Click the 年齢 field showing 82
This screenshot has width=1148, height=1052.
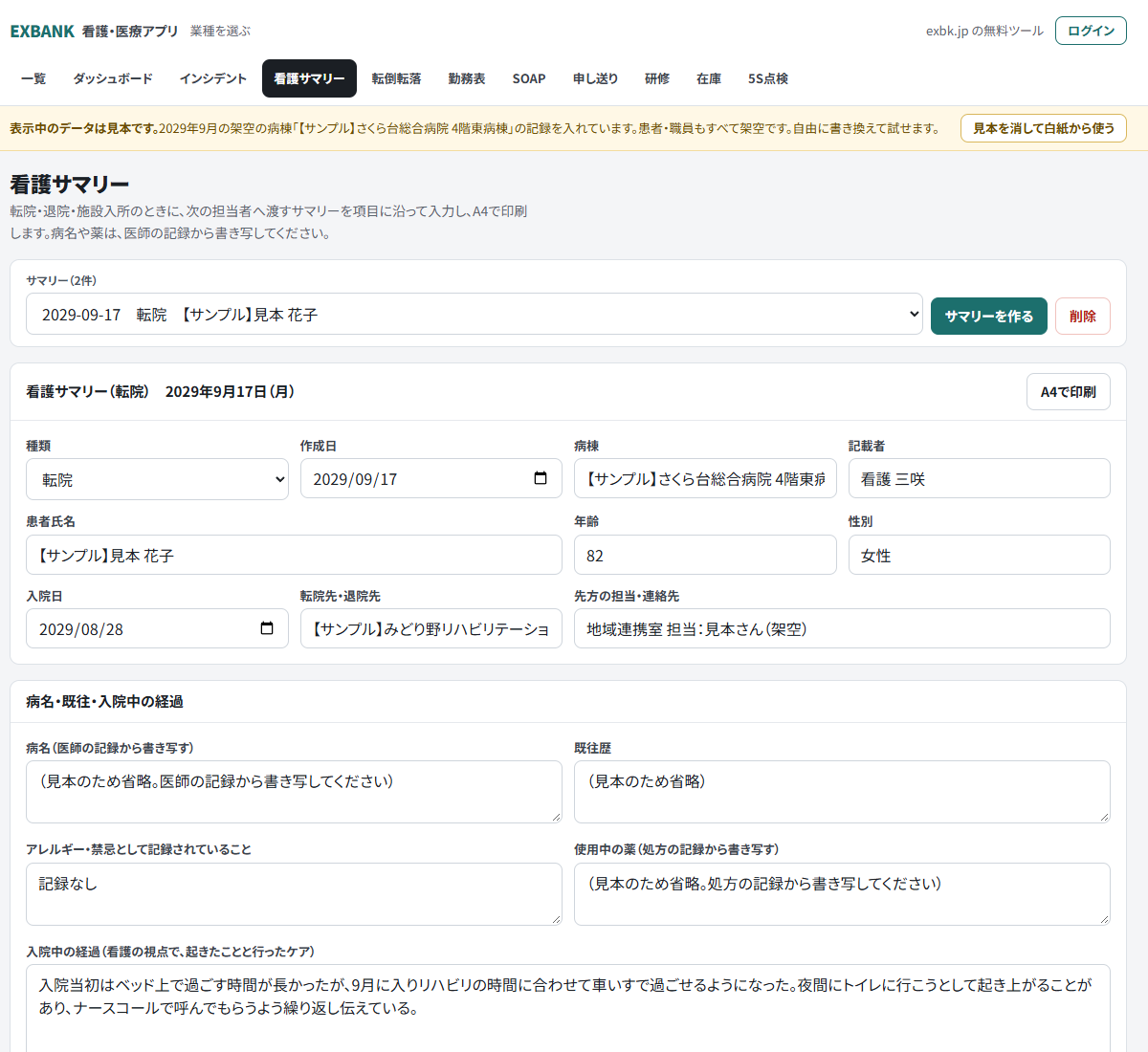point(705,555)
